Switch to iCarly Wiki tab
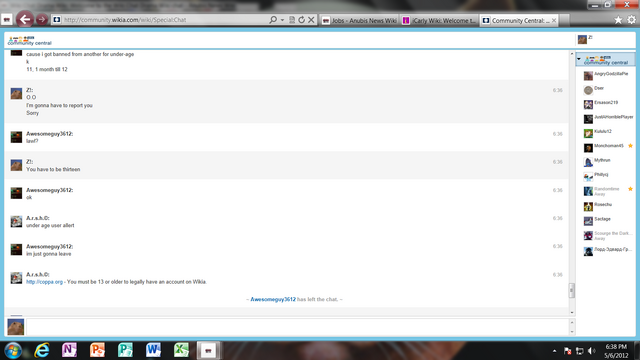 439,20
